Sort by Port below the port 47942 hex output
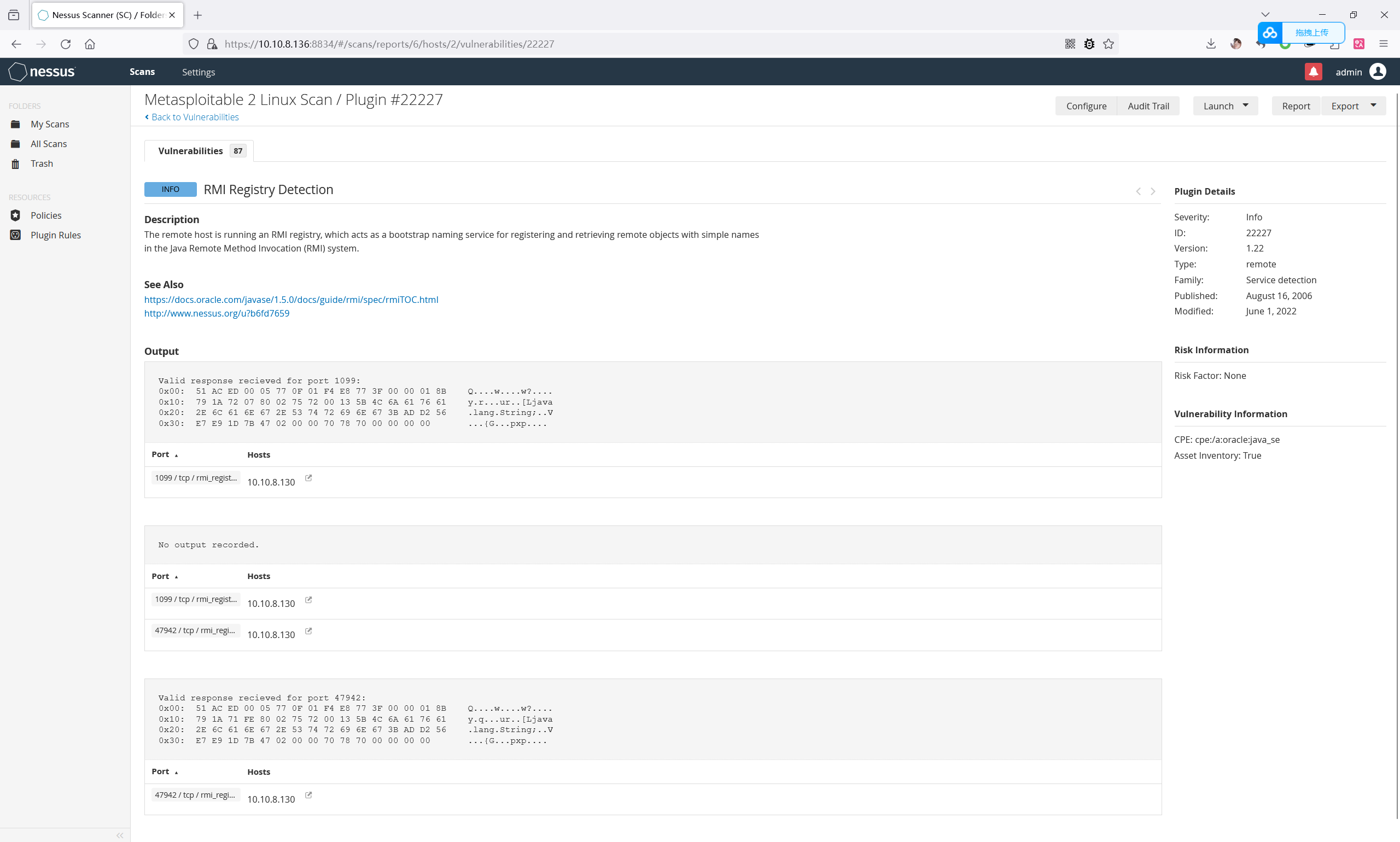Screen dimensions: 1400x842 (165, 771)
